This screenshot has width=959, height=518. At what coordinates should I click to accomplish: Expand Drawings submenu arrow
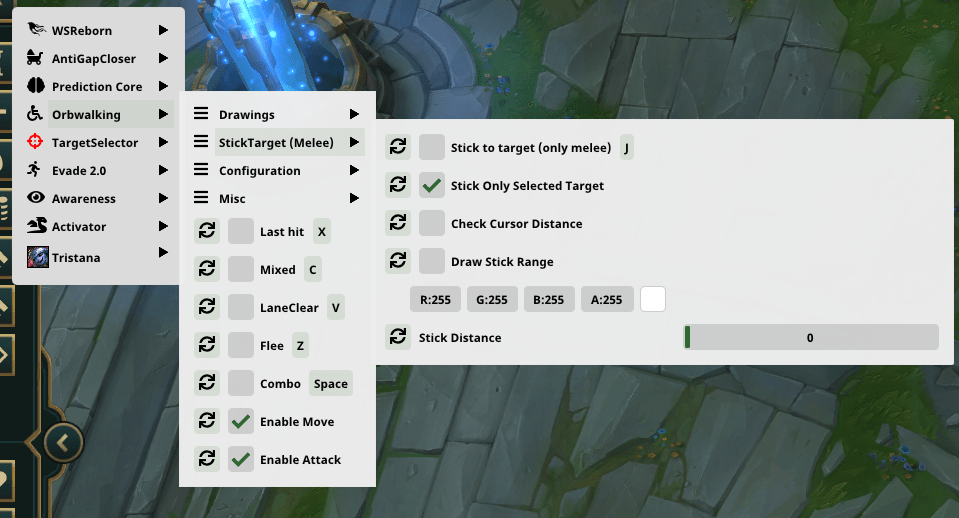click(x=354, y=114)
